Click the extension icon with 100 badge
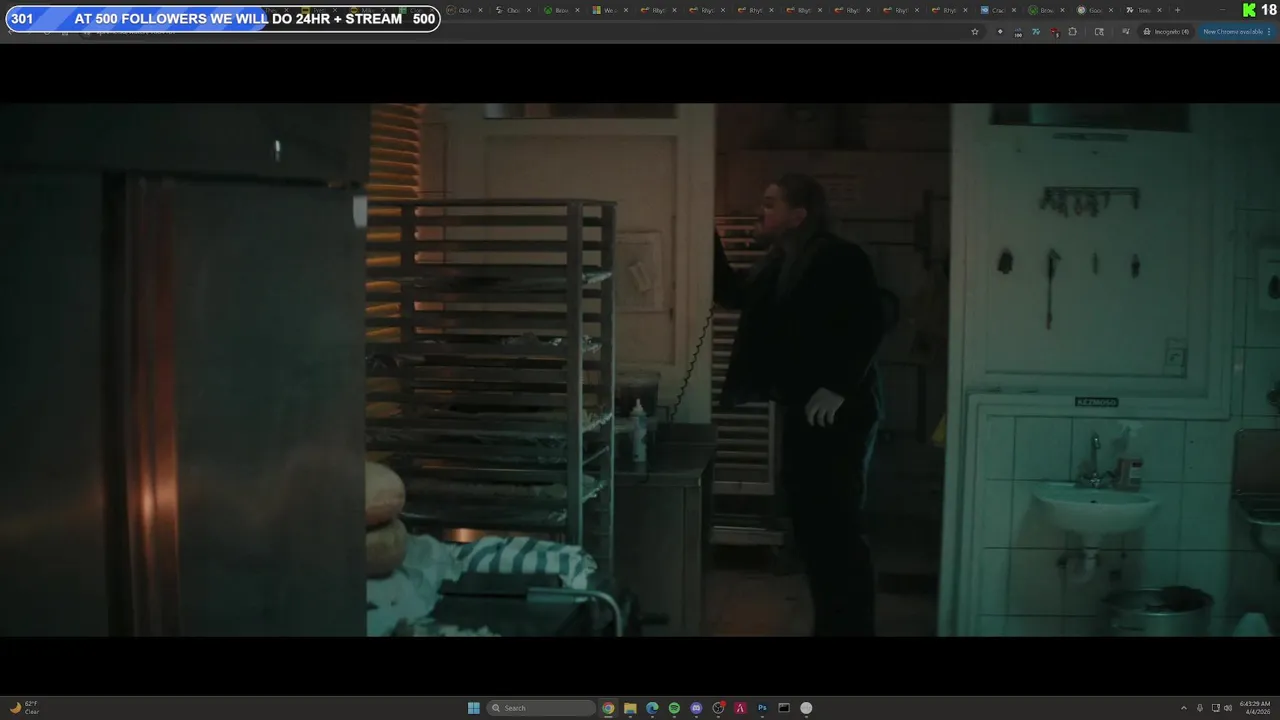The image size is (1280, 720). 1018,32
